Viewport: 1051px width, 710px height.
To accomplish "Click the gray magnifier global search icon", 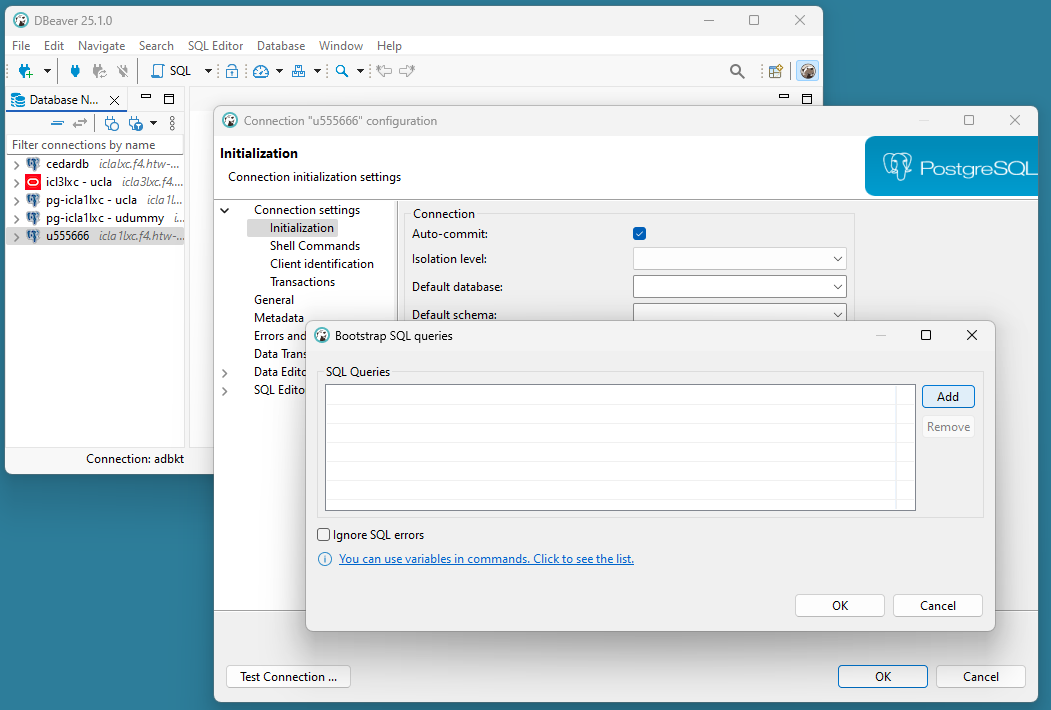I will [737, 71].
